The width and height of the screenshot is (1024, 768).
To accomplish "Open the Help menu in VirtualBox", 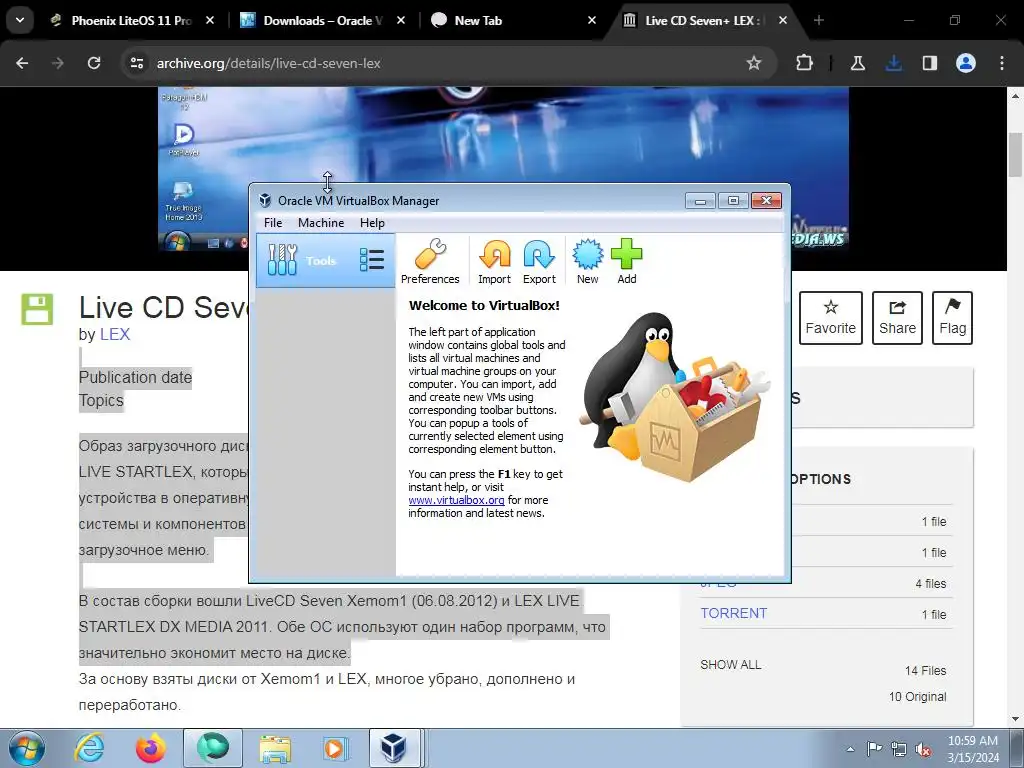I will 372,223.
